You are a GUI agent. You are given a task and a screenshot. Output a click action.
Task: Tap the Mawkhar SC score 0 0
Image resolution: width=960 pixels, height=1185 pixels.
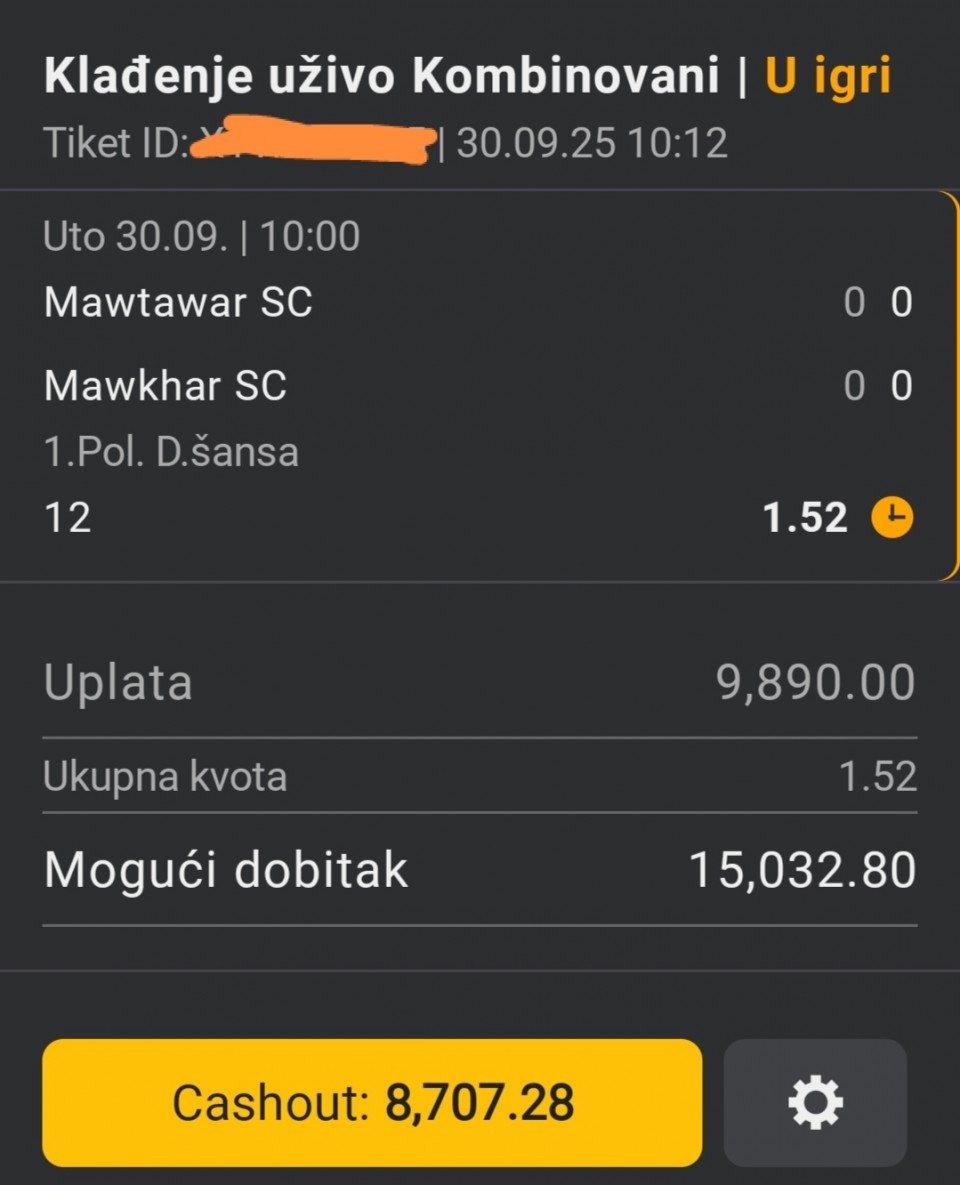pyautogui.click(x=878, y=385)
